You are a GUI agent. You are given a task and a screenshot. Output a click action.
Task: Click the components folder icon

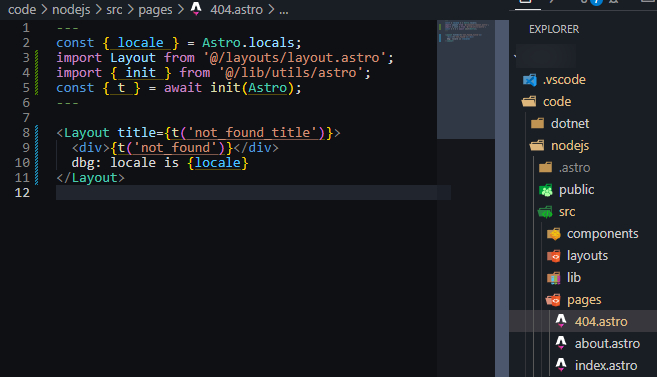click(554, 234)
